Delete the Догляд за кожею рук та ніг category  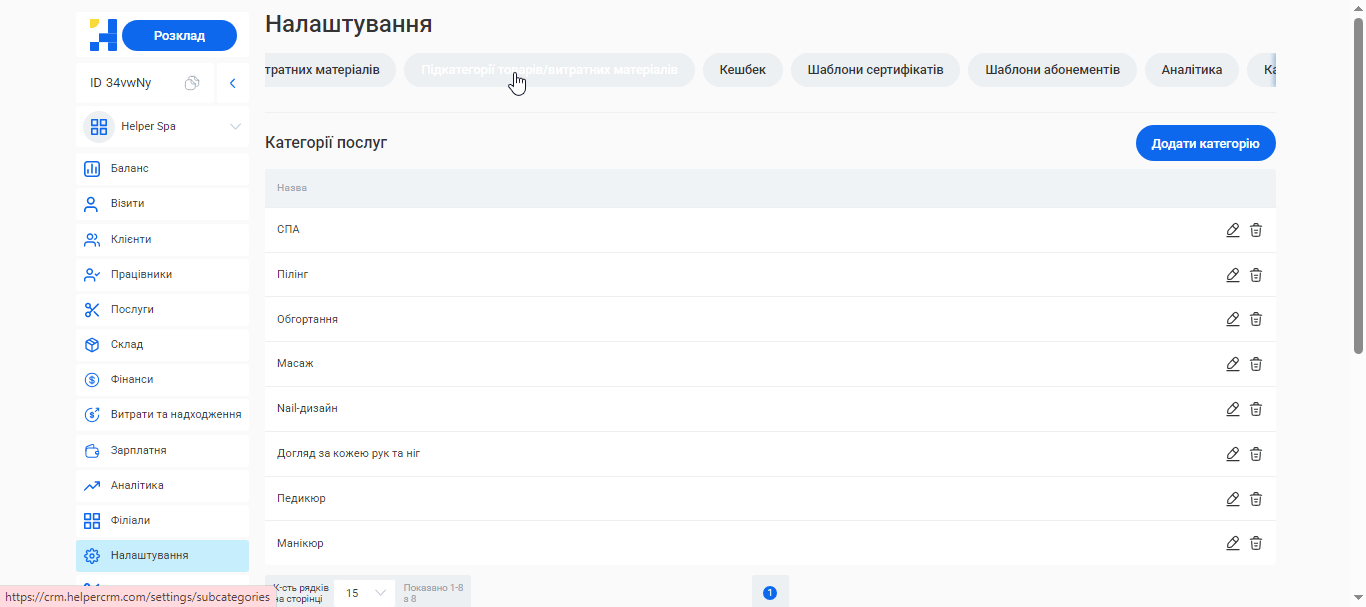tap(1256, 453)
